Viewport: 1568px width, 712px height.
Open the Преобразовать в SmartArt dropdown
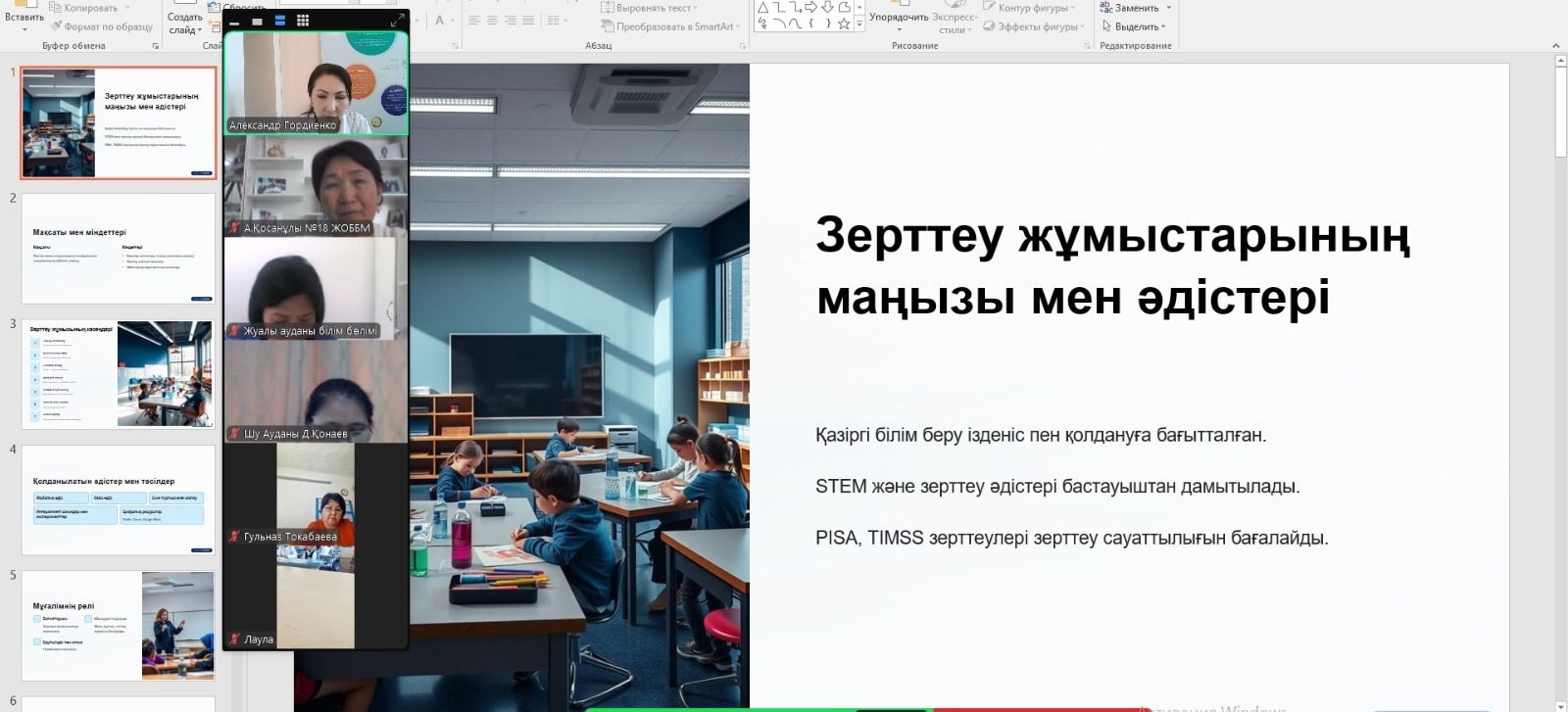pyautogui.click(x=671, y=26)
